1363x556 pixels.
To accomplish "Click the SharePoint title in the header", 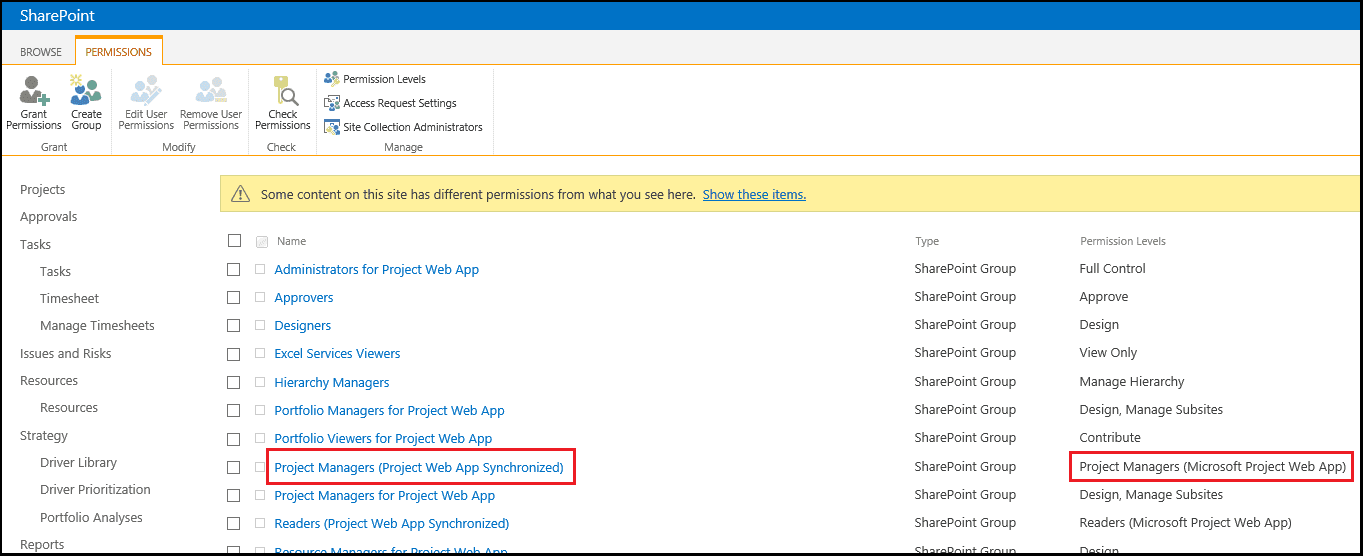I will point(58,16).
